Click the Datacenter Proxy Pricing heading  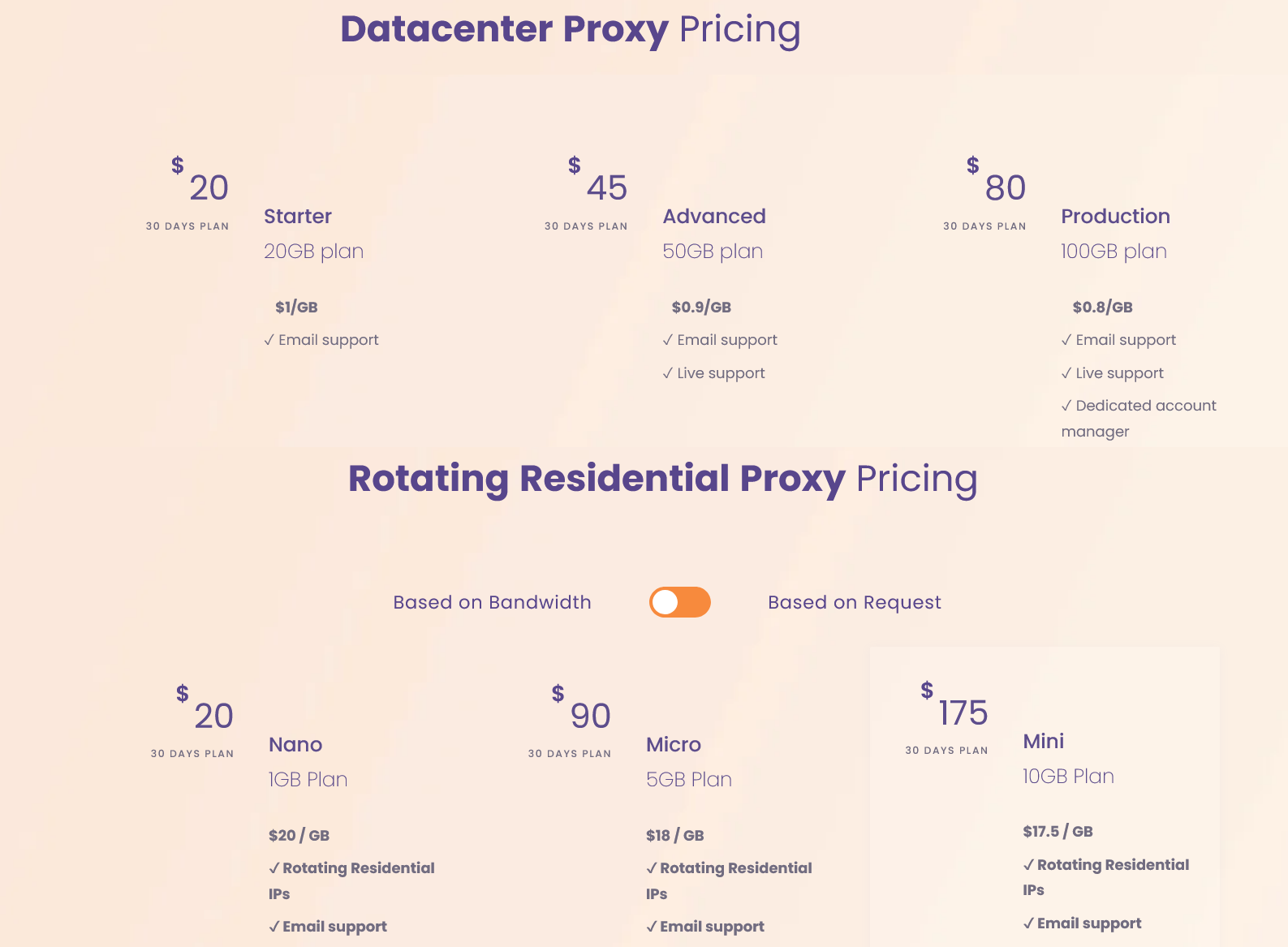pyautogui.click(x=571, y=29)
